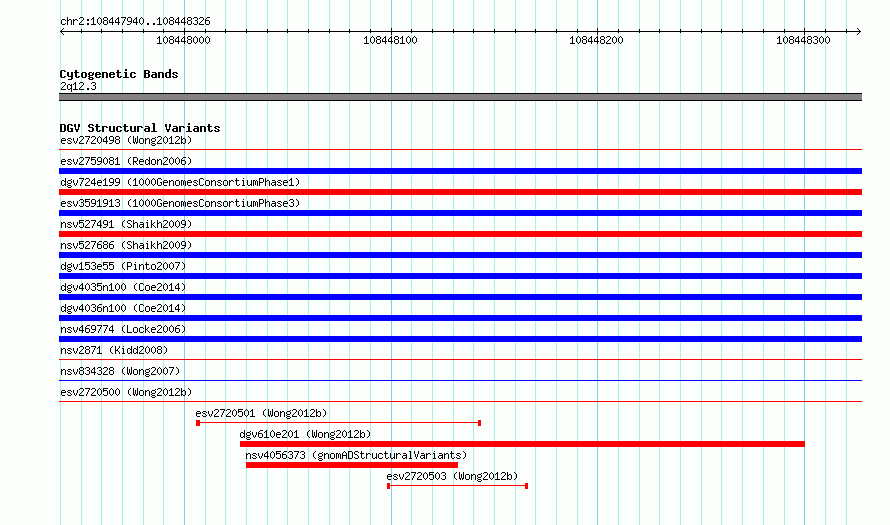Image resolution: width=890 pixels, height=525 pixels.
Task: Click the esv3591913 (1000GenomesConsortiumPhase3) label
Action: point(180,203)
